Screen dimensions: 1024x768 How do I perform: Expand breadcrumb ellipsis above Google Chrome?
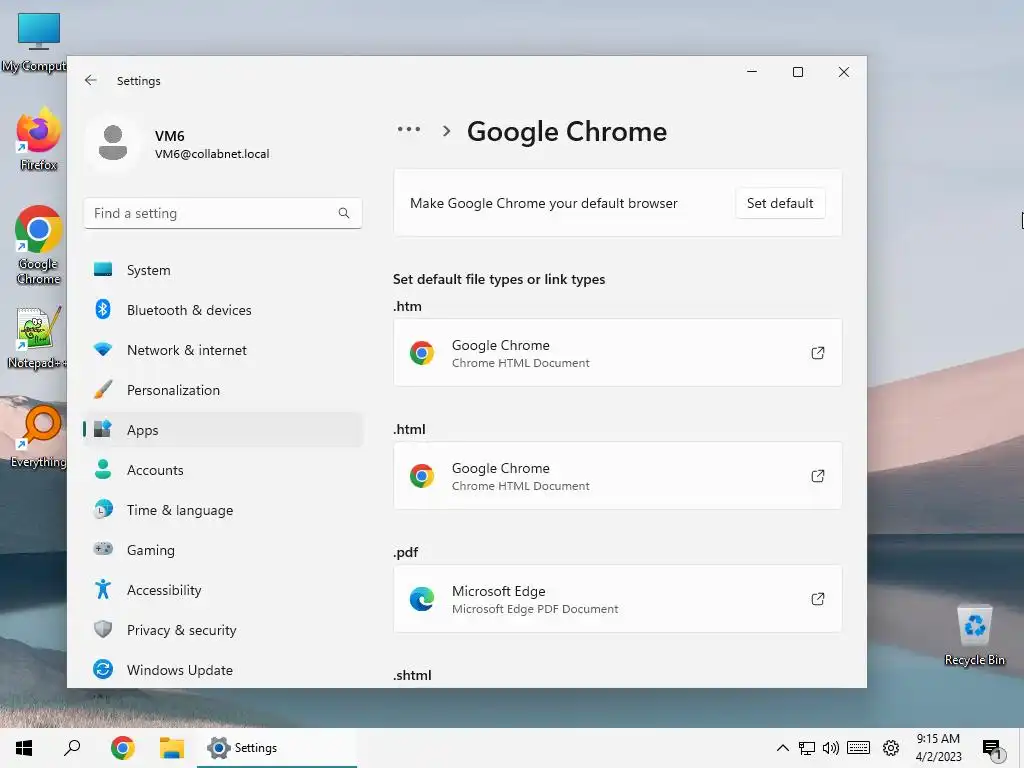click(x=409, y=129)
